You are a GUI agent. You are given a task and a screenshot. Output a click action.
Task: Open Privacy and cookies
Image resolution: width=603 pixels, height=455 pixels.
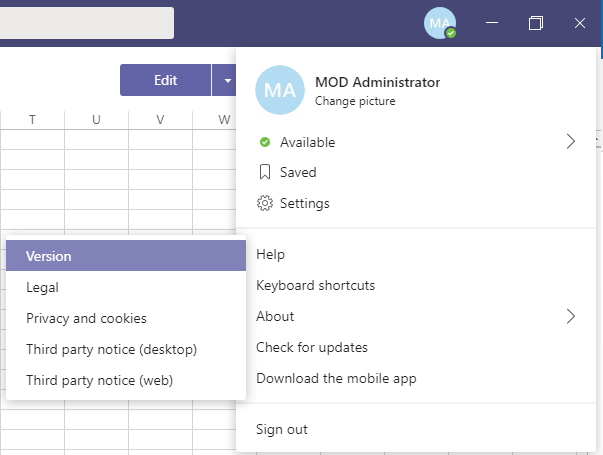click(126, 318)
